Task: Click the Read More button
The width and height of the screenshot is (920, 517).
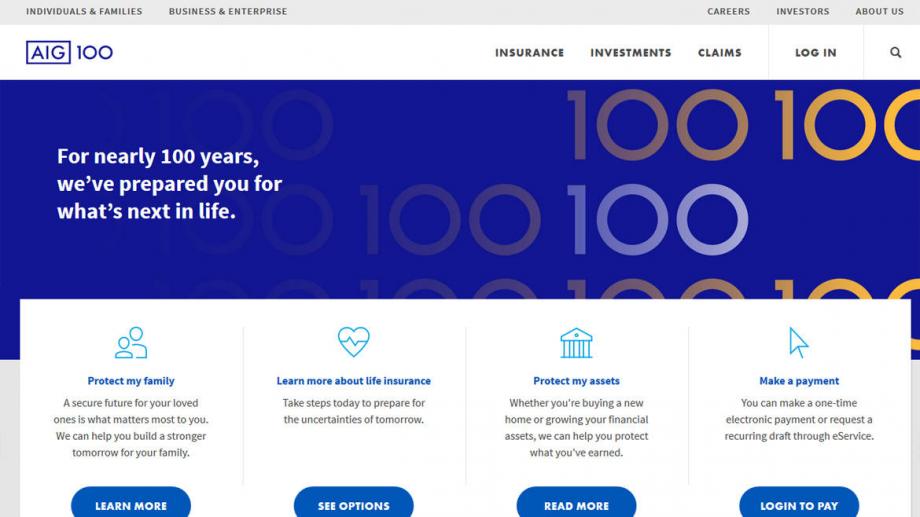Action: (x=576, y=505)
